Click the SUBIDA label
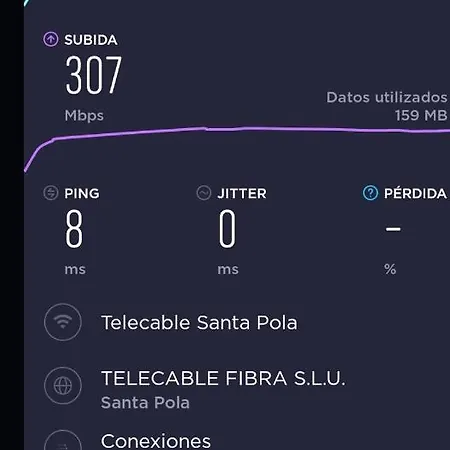This screenshot has width=450, height=450. coord(91,40)
